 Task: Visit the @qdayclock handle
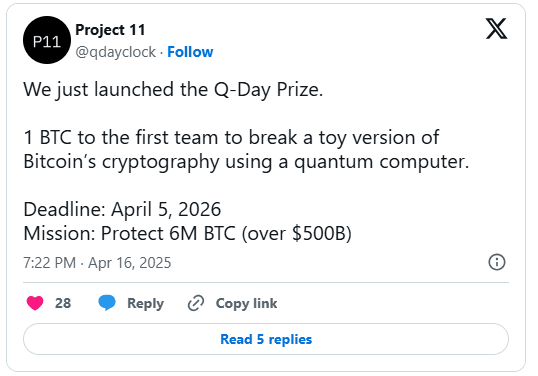pos(116,52)
